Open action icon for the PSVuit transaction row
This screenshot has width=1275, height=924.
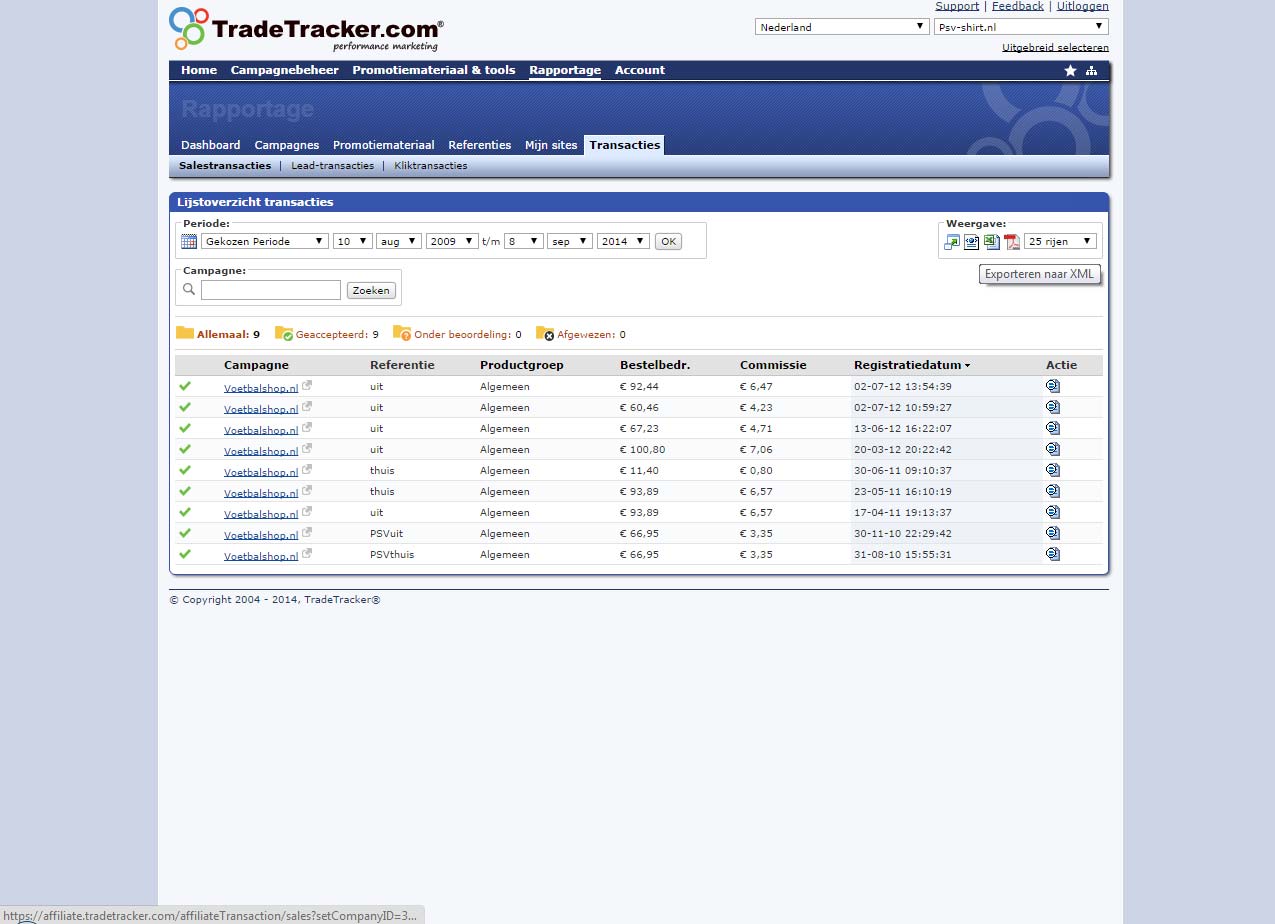(x=1053, y=533)
